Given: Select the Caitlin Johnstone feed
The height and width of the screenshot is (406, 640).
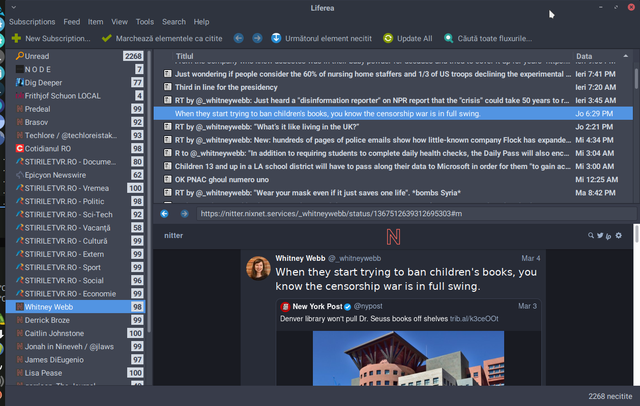Looking at the screenshot, I should pyautogui.click(x=76, y=333).
